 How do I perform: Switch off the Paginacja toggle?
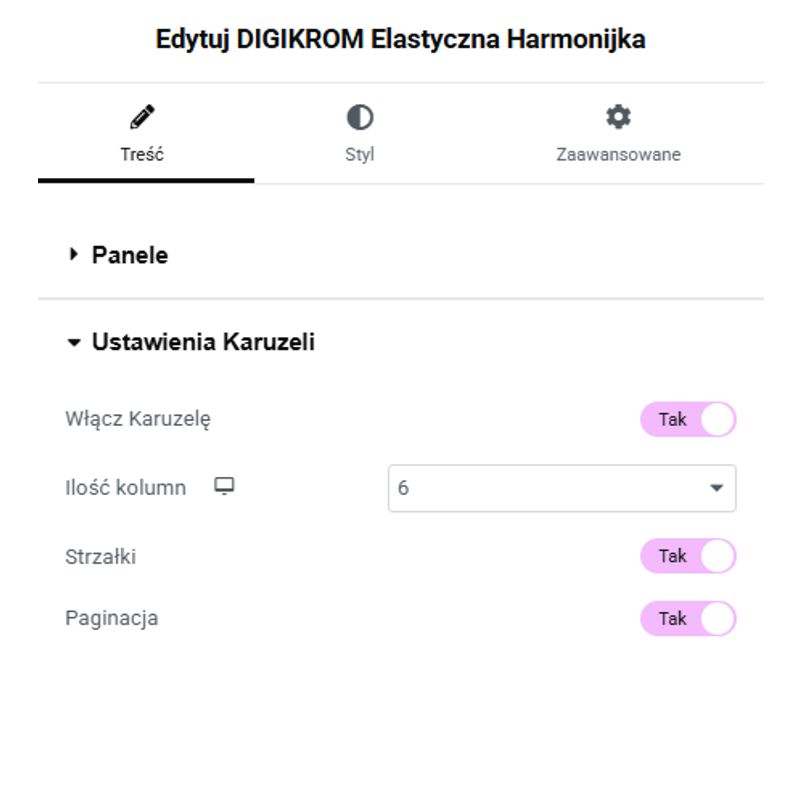tap(688, 618)
